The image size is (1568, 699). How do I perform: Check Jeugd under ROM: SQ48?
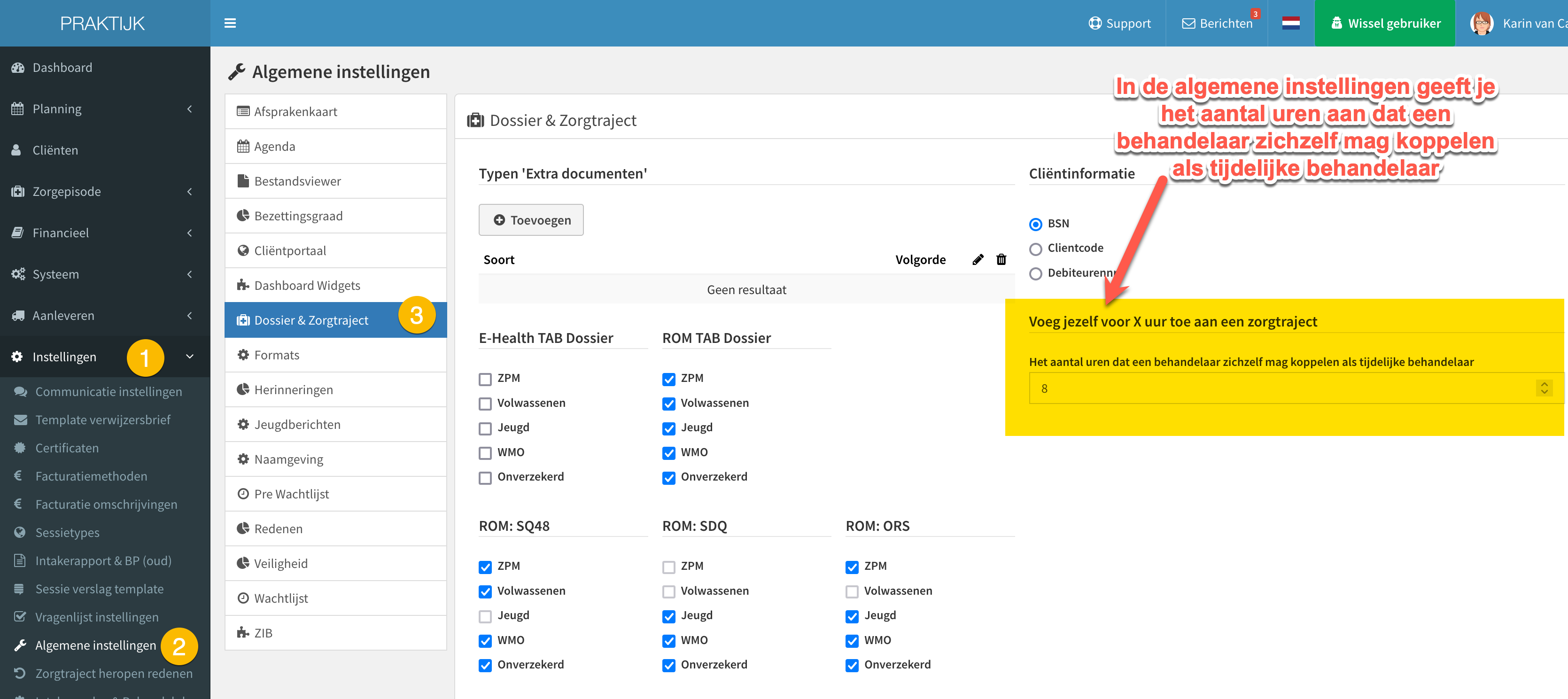(485, 616)
